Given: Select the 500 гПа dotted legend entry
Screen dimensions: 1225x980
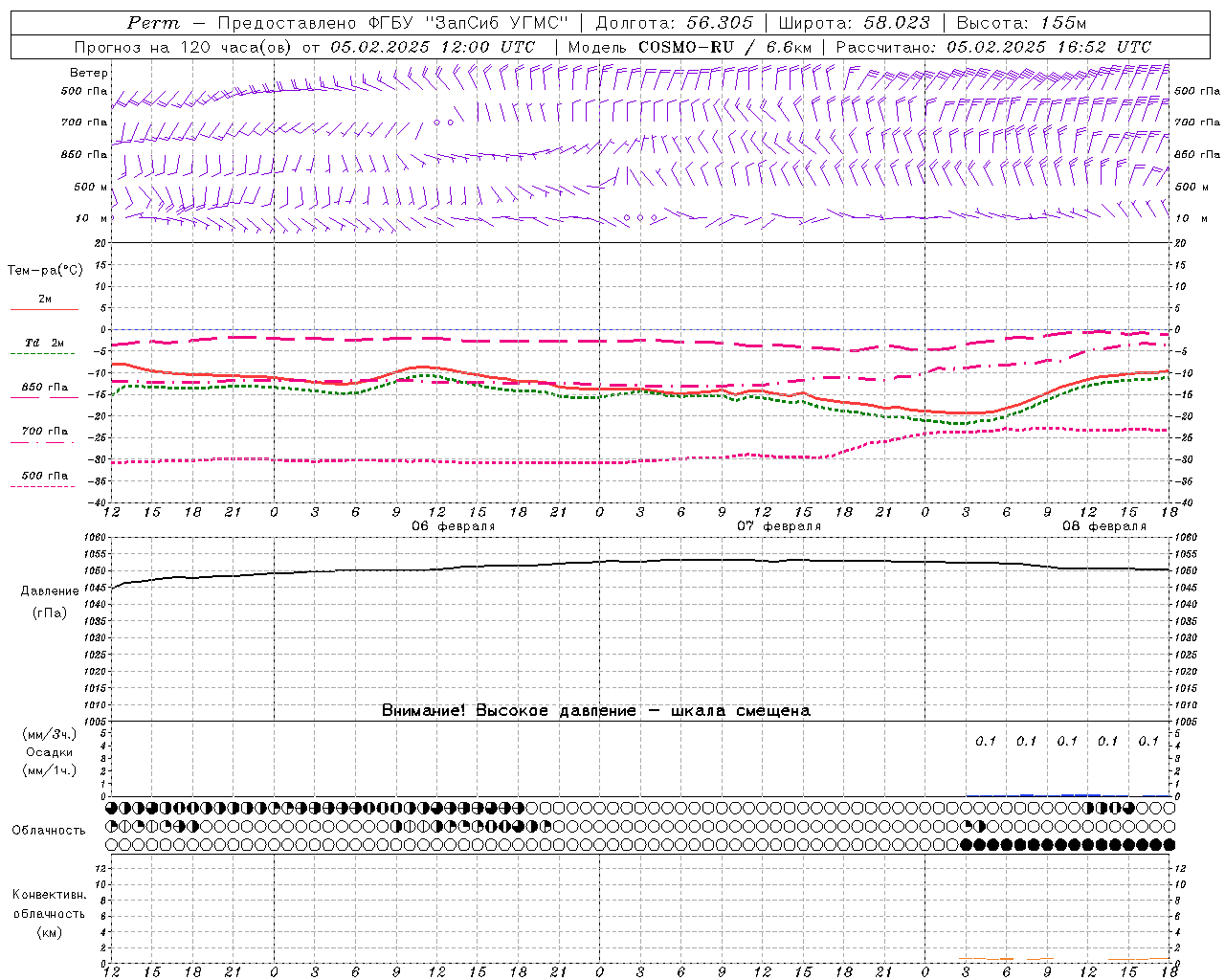Looking at the screenshot, I should [44, 479].
